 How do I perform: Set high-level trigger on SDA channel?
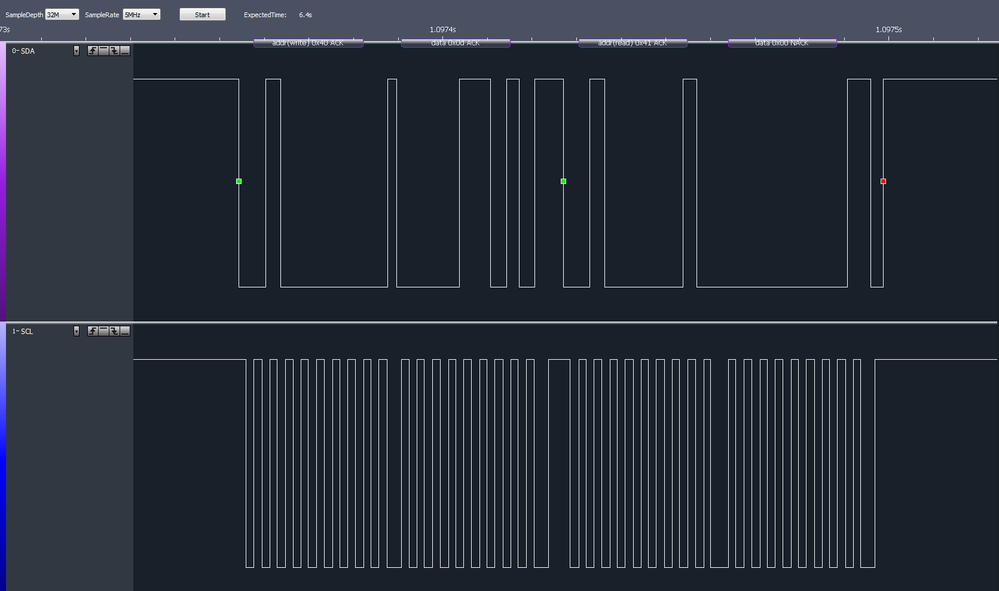pos(103,50)
